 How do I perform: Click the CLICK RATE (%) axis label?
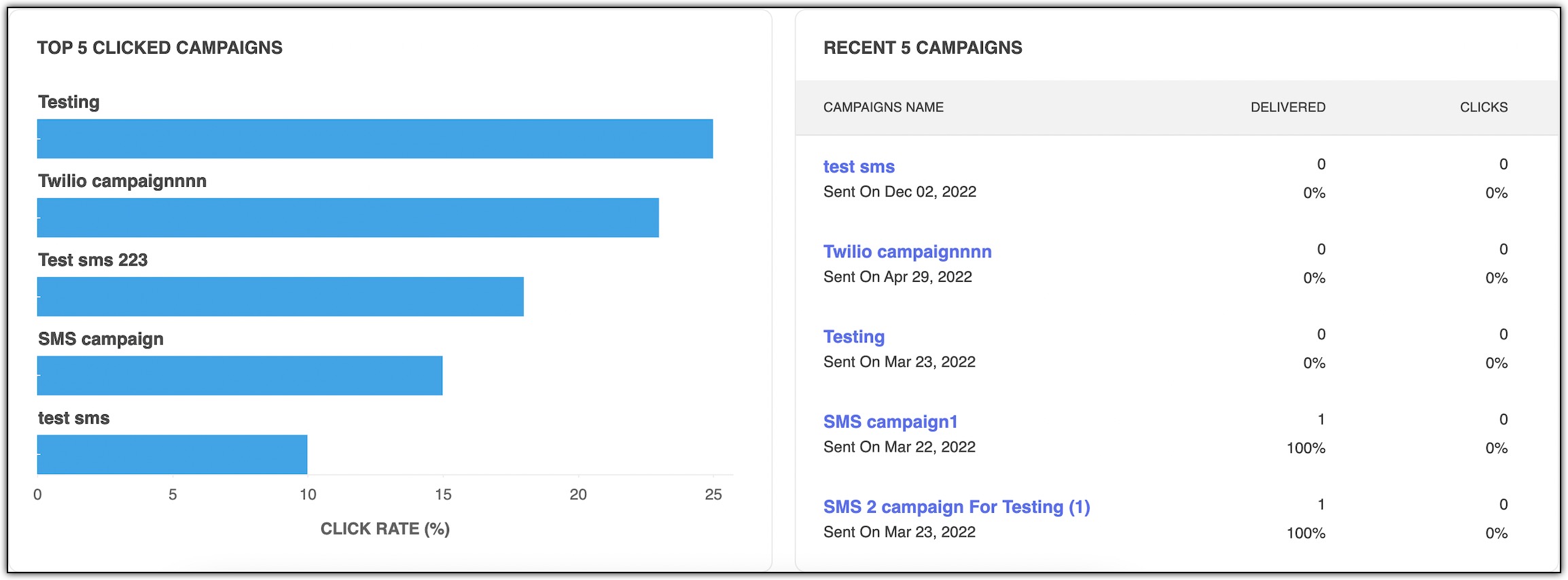click(385, 529)
